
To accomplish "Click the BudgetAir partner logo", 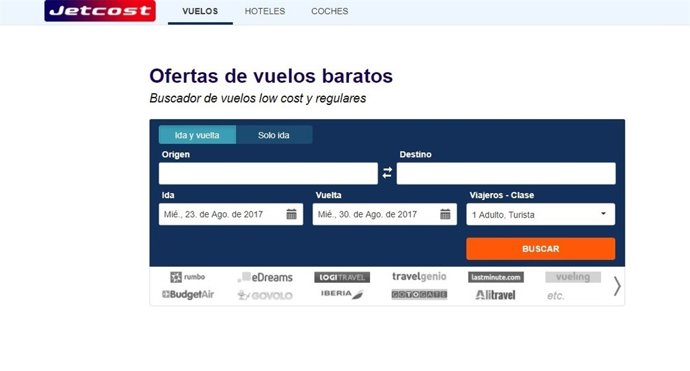I will [x=188, y=294].
